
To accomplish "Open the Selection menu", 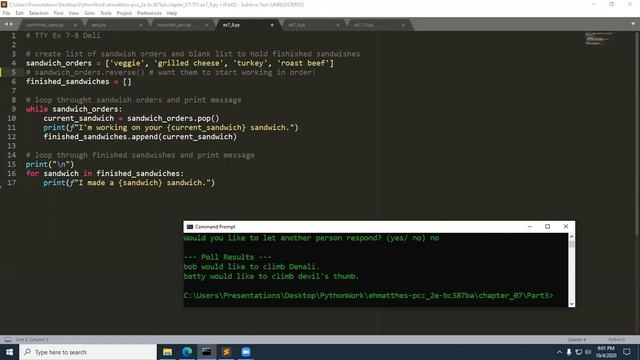I will pyautogui.click(x=38, y=13).
